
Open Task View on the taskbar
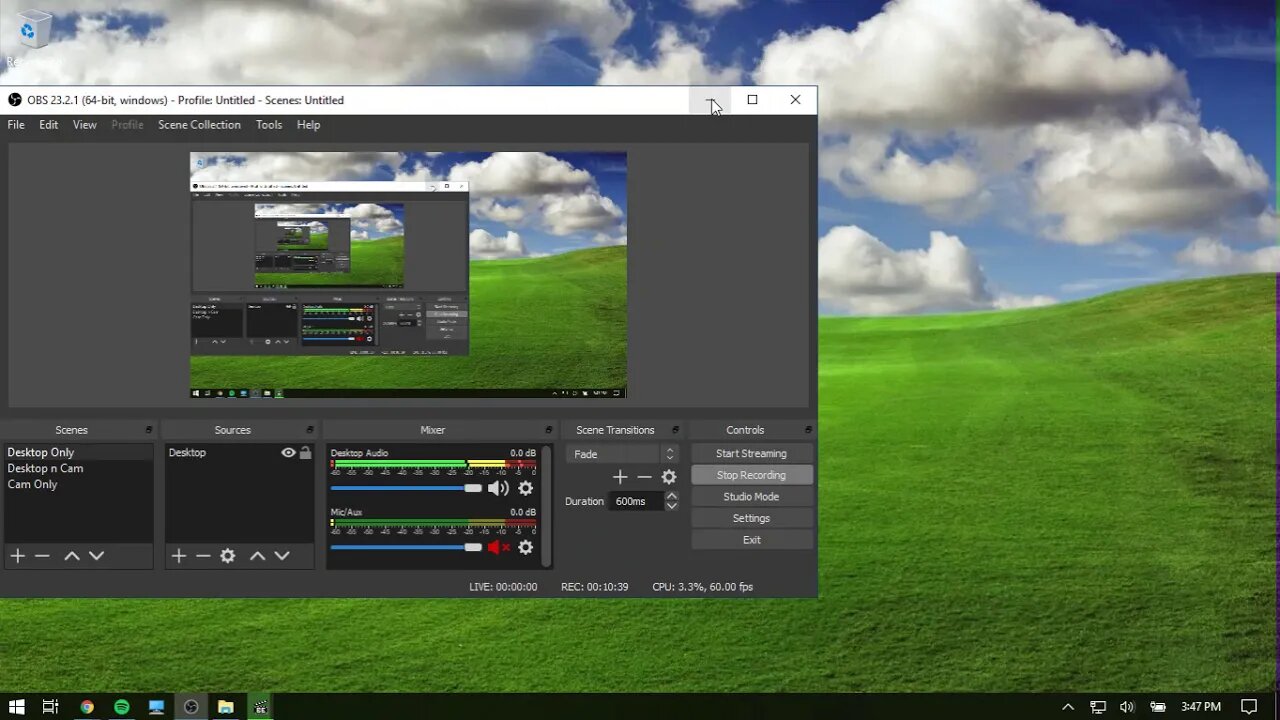(x=51, y=707)
